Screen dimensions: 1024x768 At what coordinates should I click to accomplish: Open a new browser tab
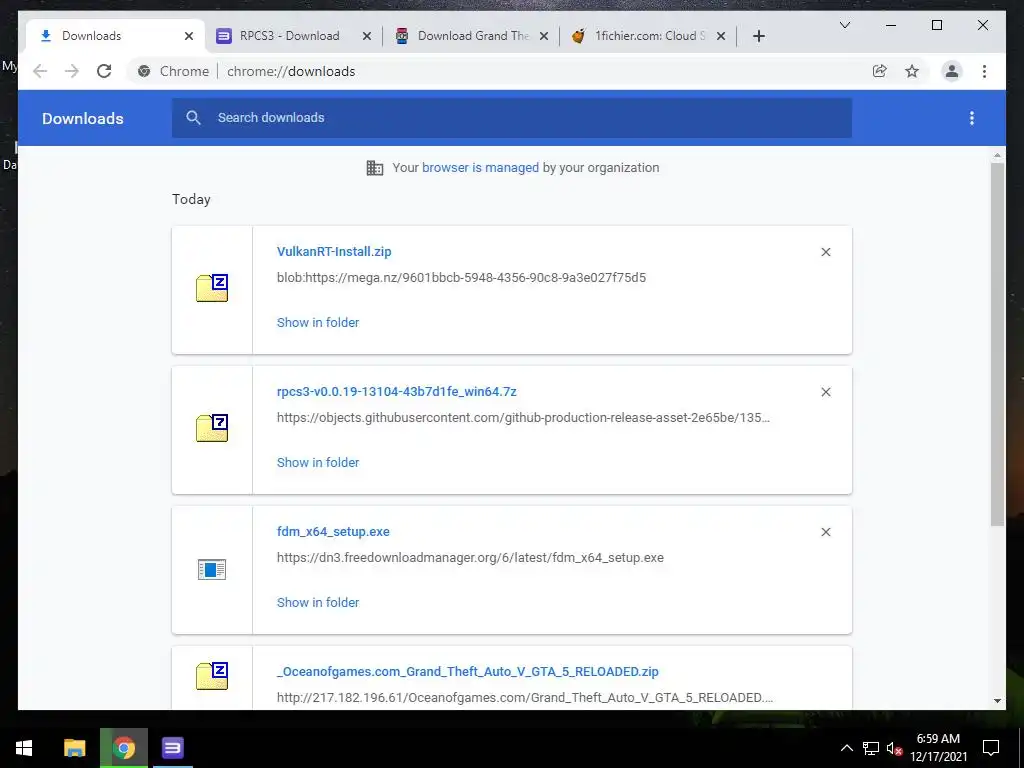pyautogui.click(x=758, y=36)
